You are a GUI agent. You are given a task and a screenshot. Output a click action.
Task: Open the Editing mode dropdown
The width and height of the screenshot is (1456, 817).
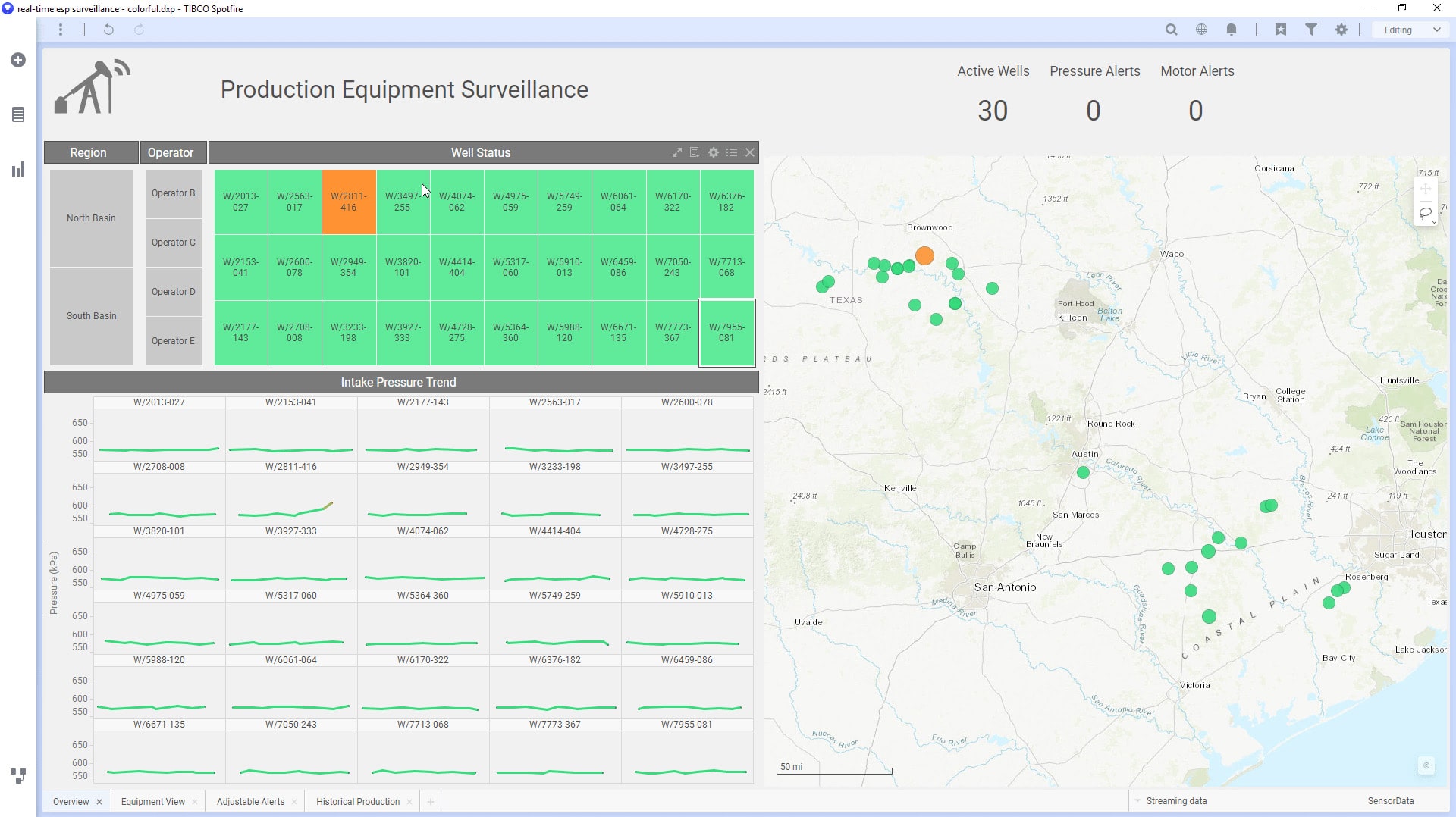tap(1407, 30)
